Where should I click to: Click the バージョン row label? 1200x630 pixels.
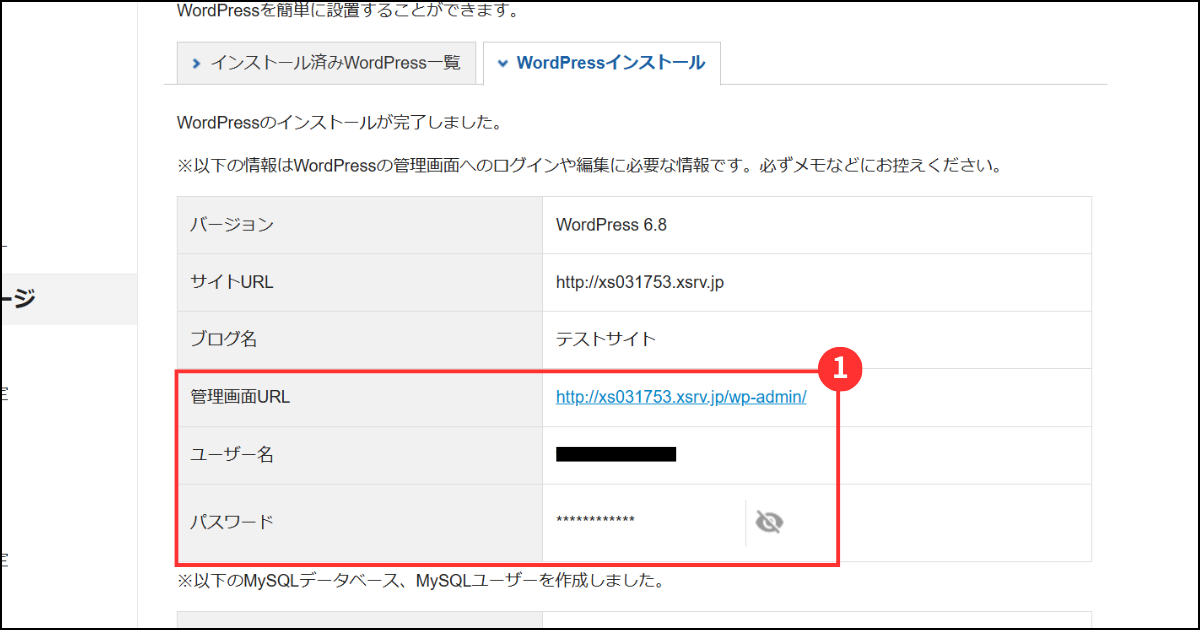(232, 225)
